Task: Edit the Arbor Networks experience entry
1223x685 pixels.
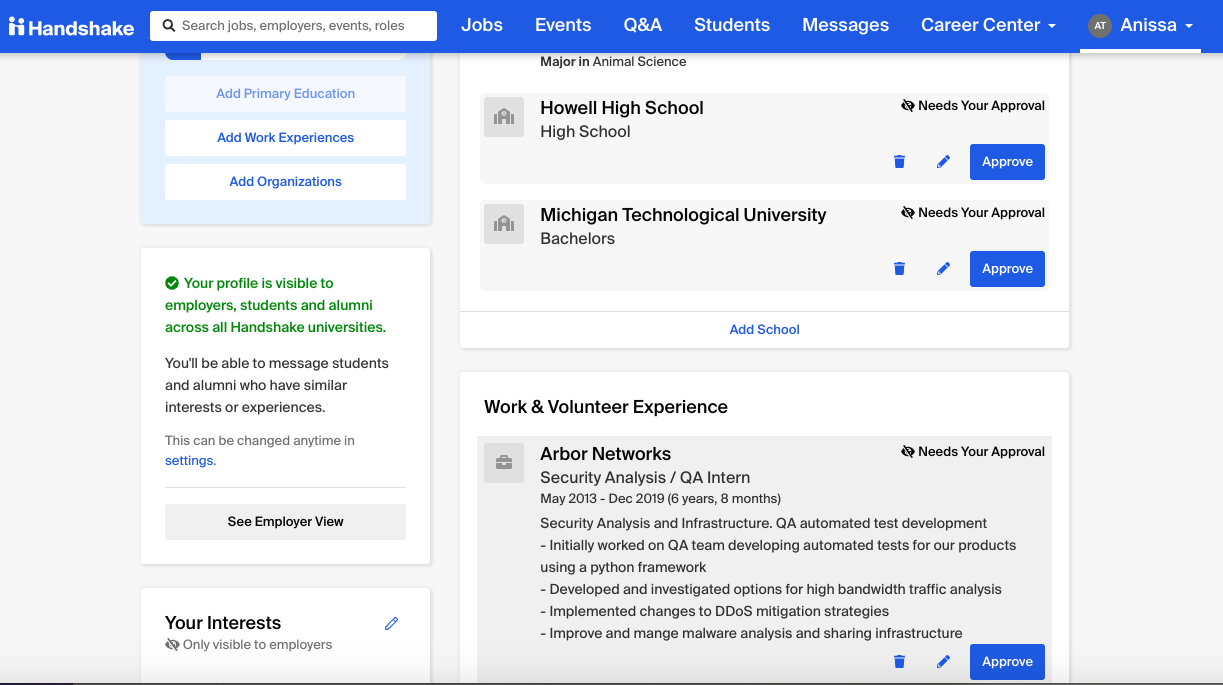Action: coord(942,661)
